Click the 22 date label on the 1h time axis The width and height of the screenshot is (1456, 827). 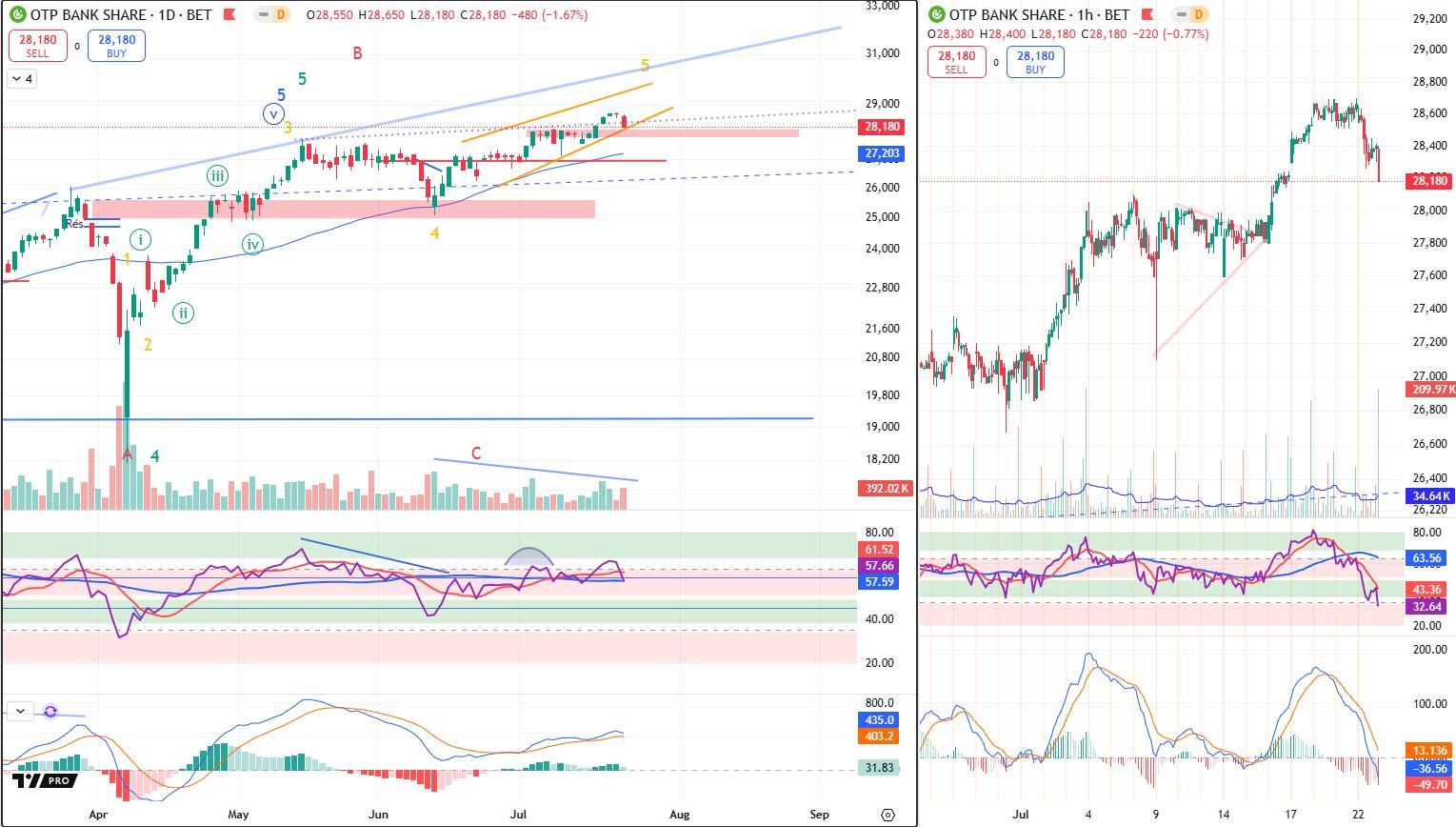coord(1358,815)
